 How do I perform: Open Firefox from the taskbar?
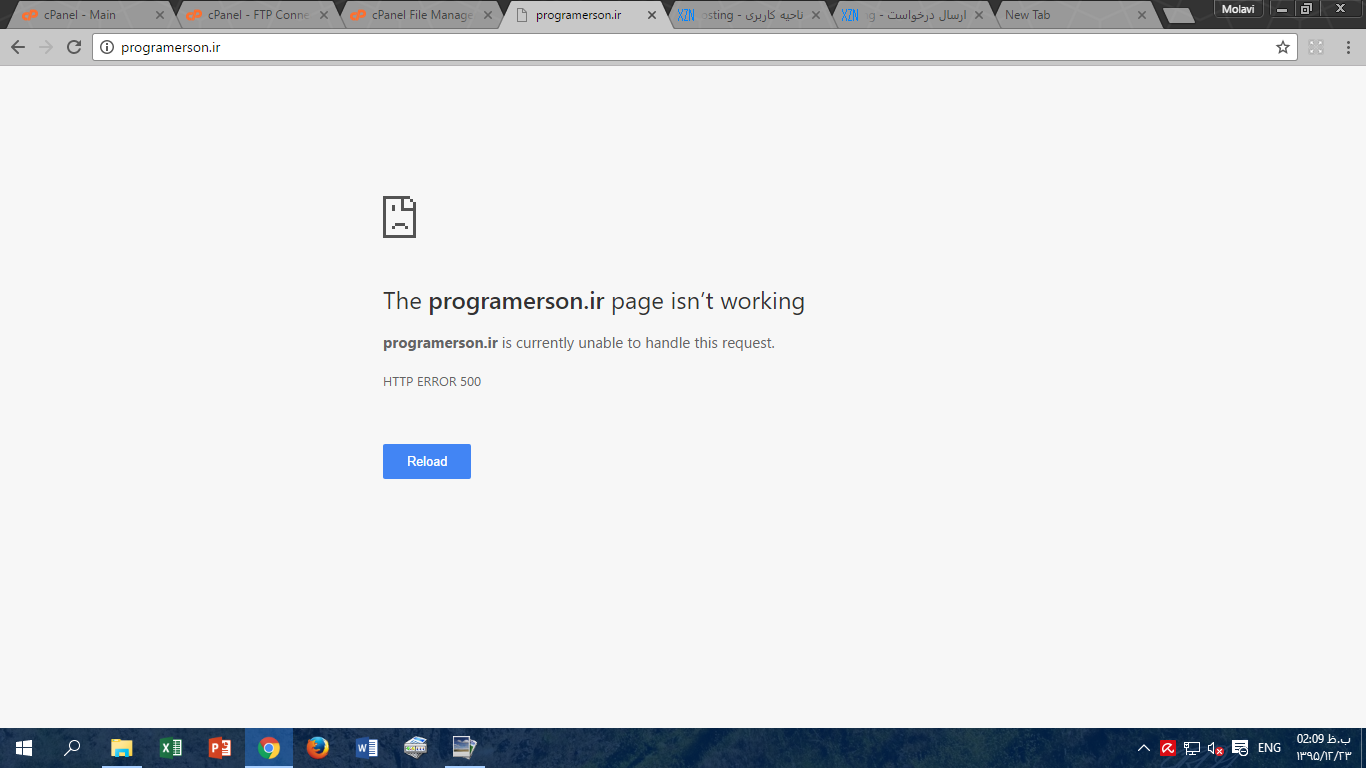tap(318, 747)
